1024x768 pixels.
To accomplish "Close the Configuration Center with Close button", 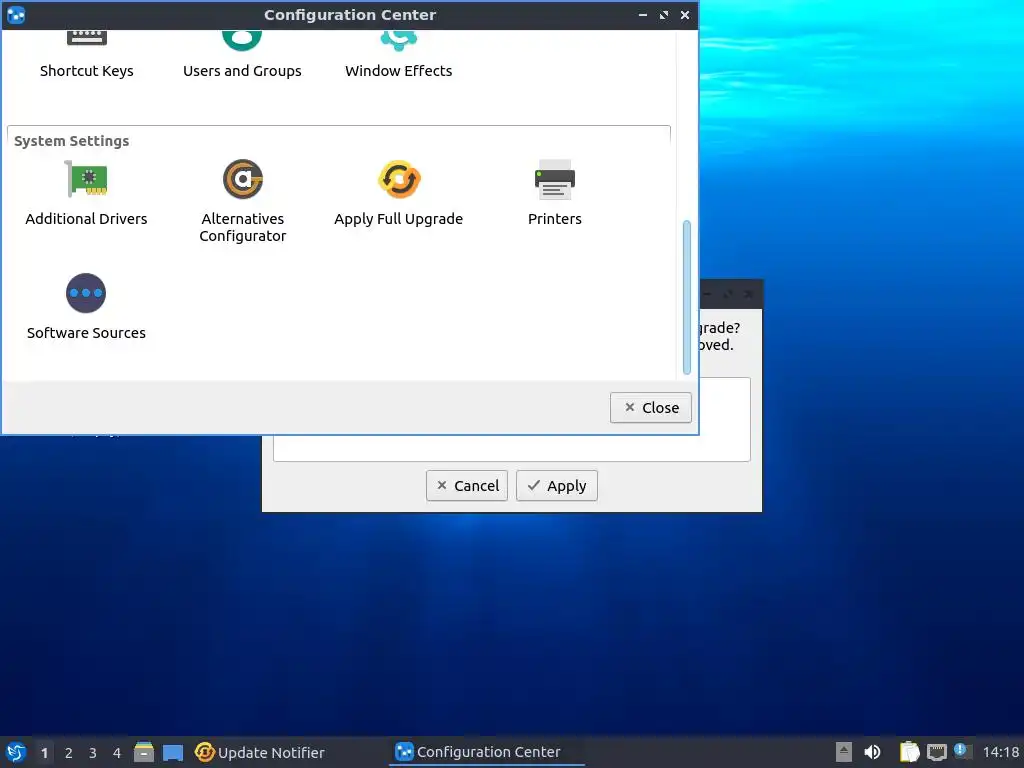I will [x=650, y=408].
